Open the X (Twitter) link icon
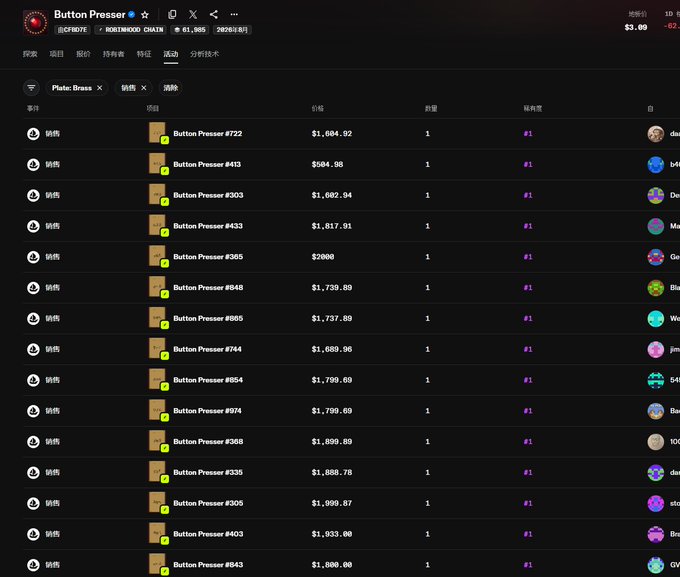Viewport: 680px width, 577px height. 193,14
